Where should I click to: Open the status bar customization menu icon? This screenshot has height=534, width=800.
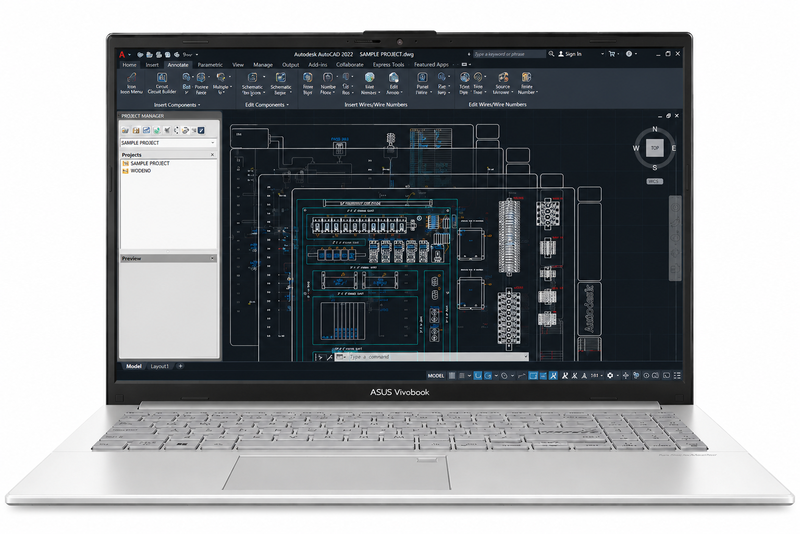[x=677, y=375]
